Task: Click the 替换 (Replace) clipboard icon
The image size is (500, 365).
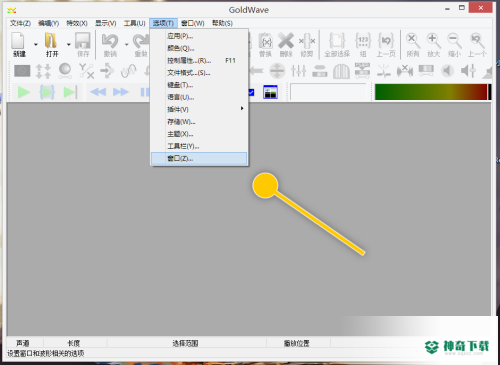Action: coord(266,41)
